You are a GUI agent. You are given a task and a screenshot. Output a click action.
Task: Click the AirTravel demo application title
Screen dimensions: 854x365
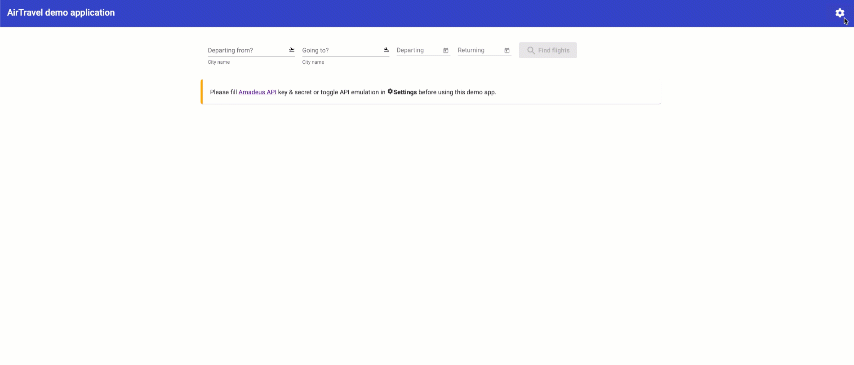click(61, 13)
